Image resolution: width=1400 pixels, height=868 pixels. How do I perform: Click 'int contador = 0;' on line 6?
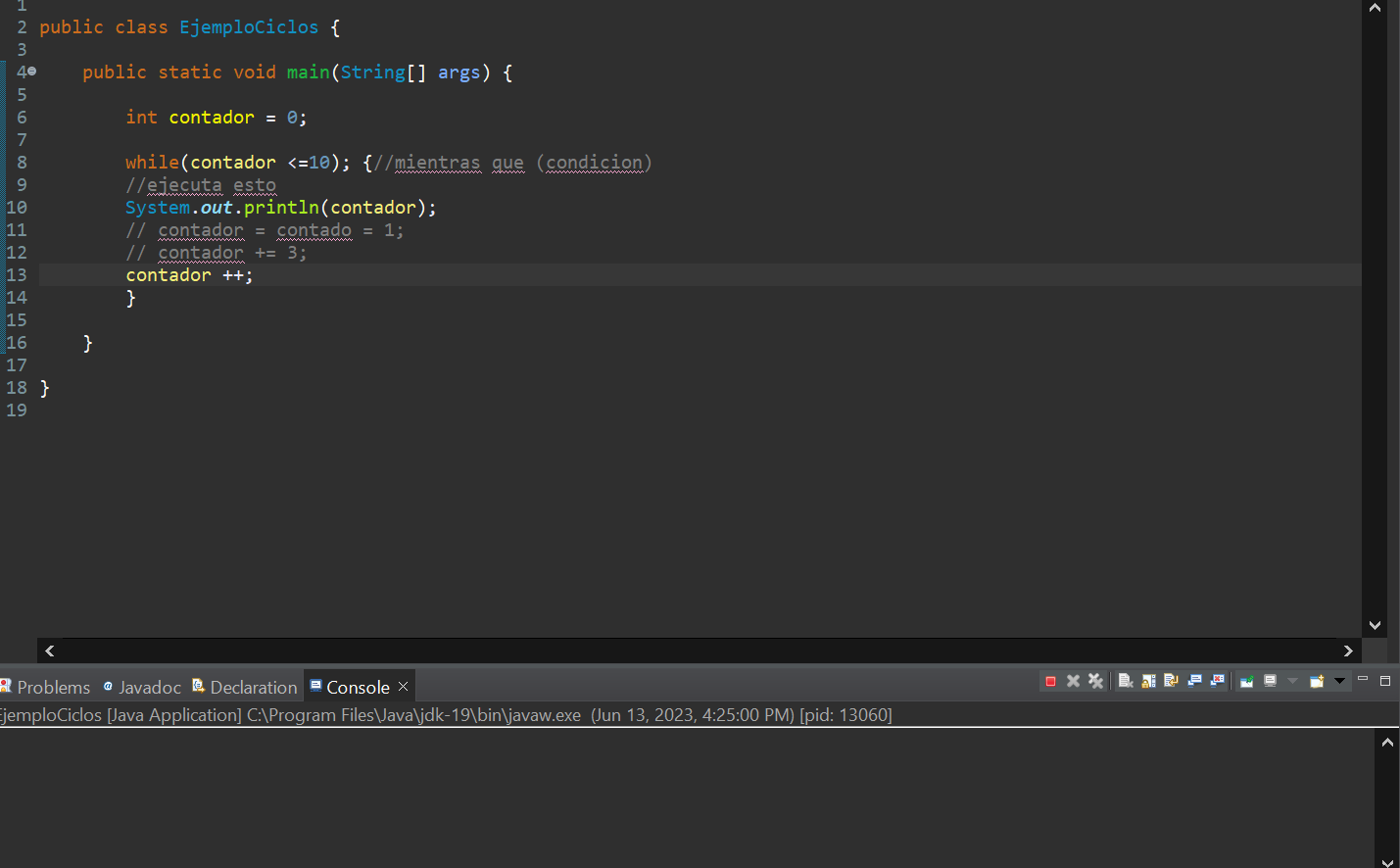[x=217, y=118]
